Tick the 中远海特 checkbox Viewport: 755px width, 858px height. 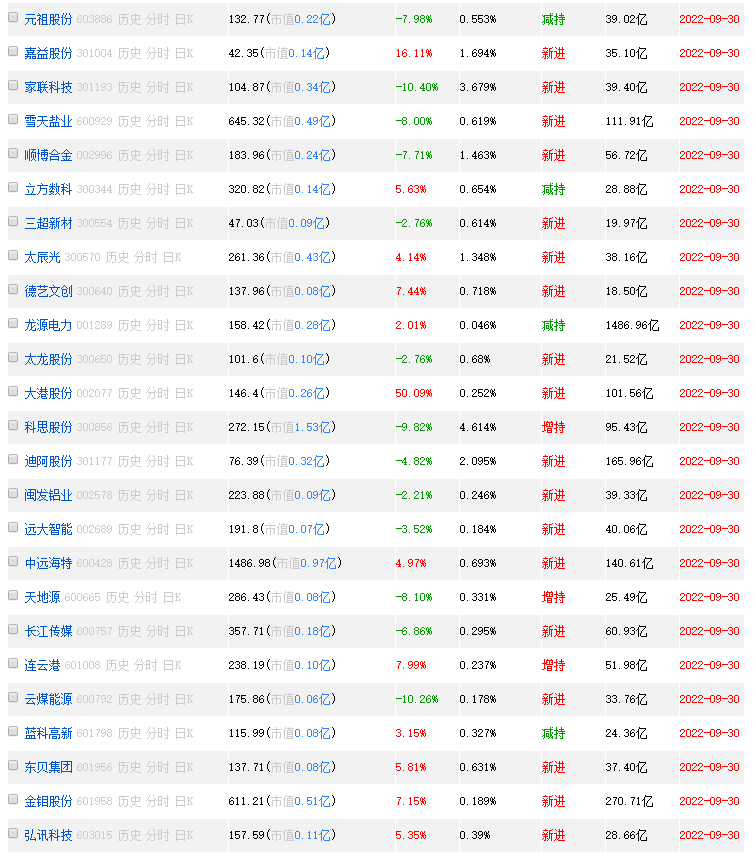(x=13, y=561)
